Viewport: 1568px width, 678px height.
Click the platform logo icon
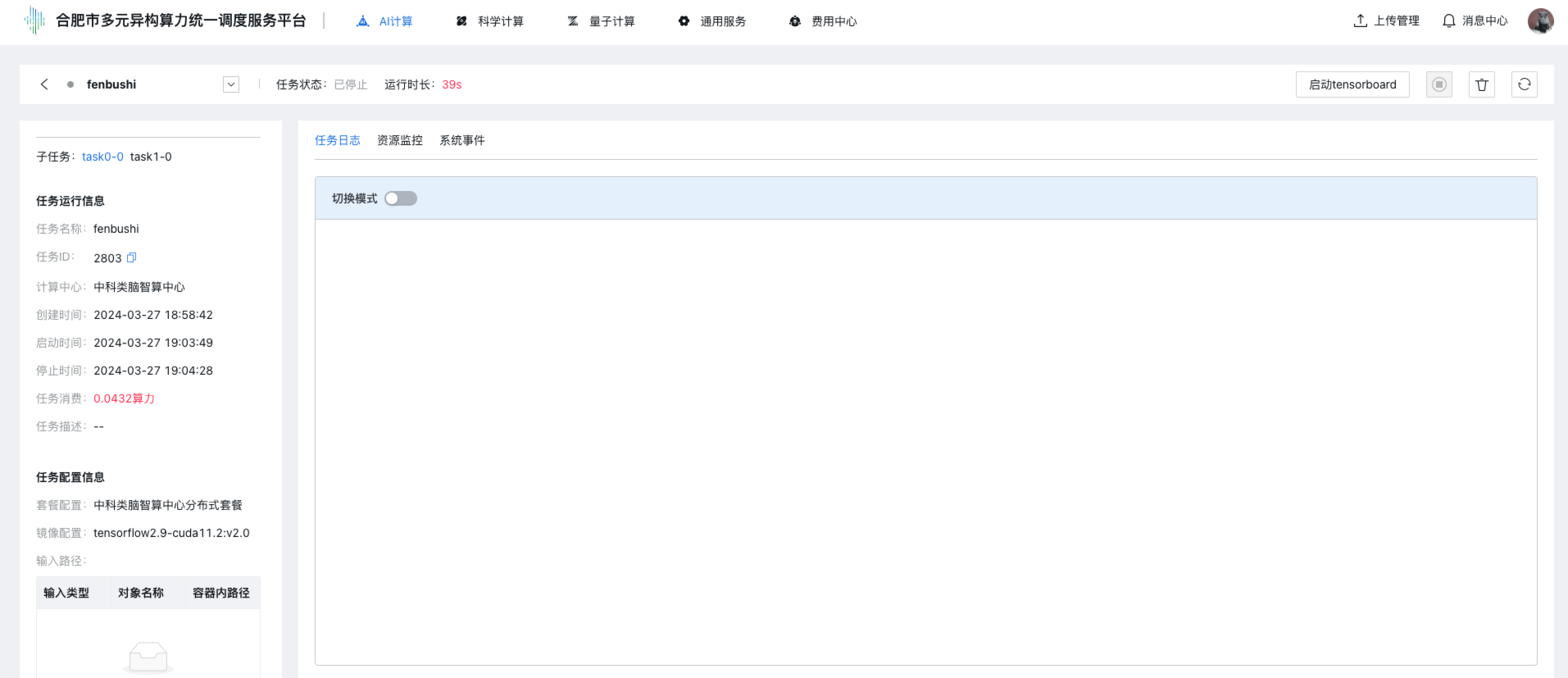[x=34, y=20]
